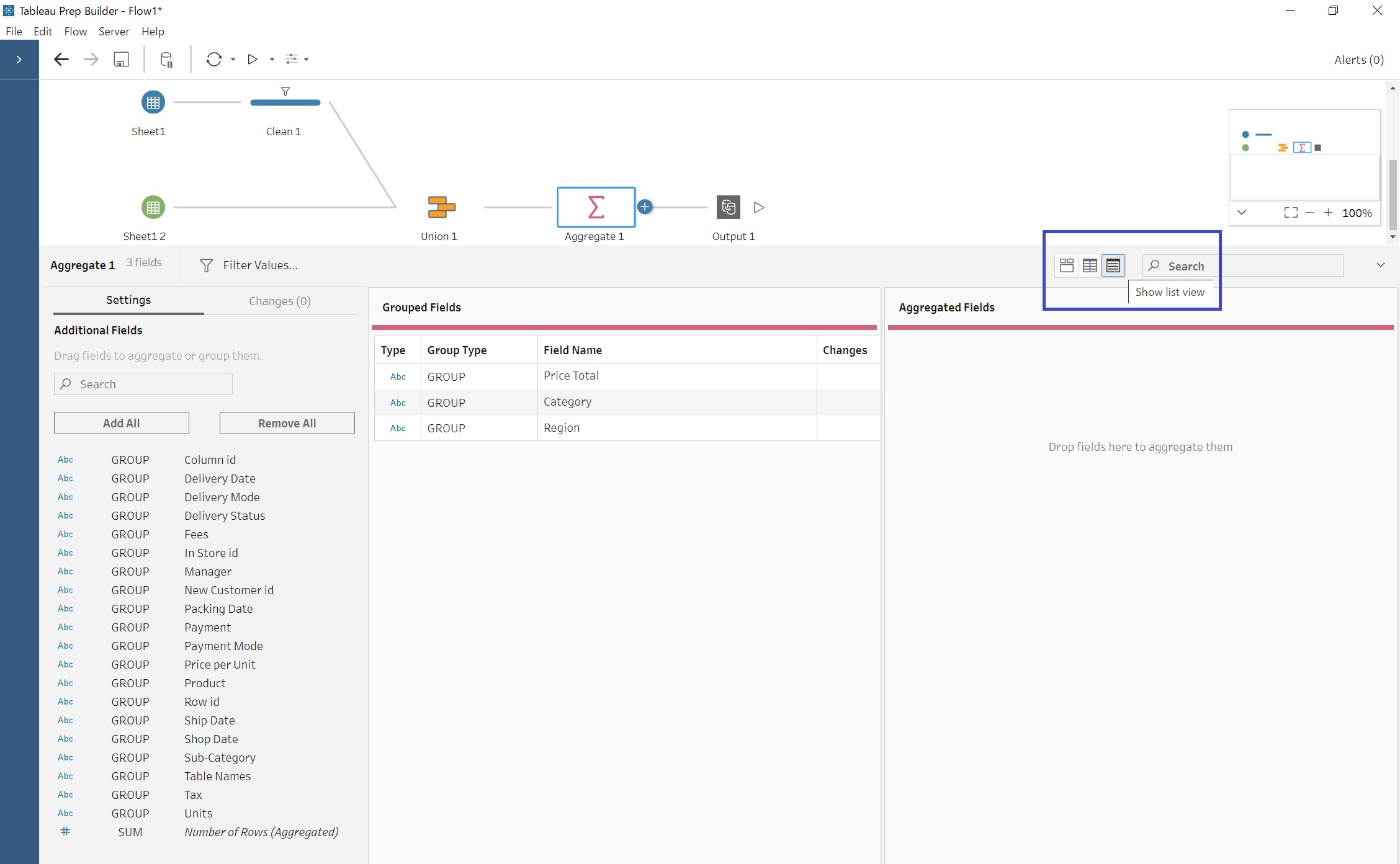Select the green Sheet1 2 input node

point(153,207)
